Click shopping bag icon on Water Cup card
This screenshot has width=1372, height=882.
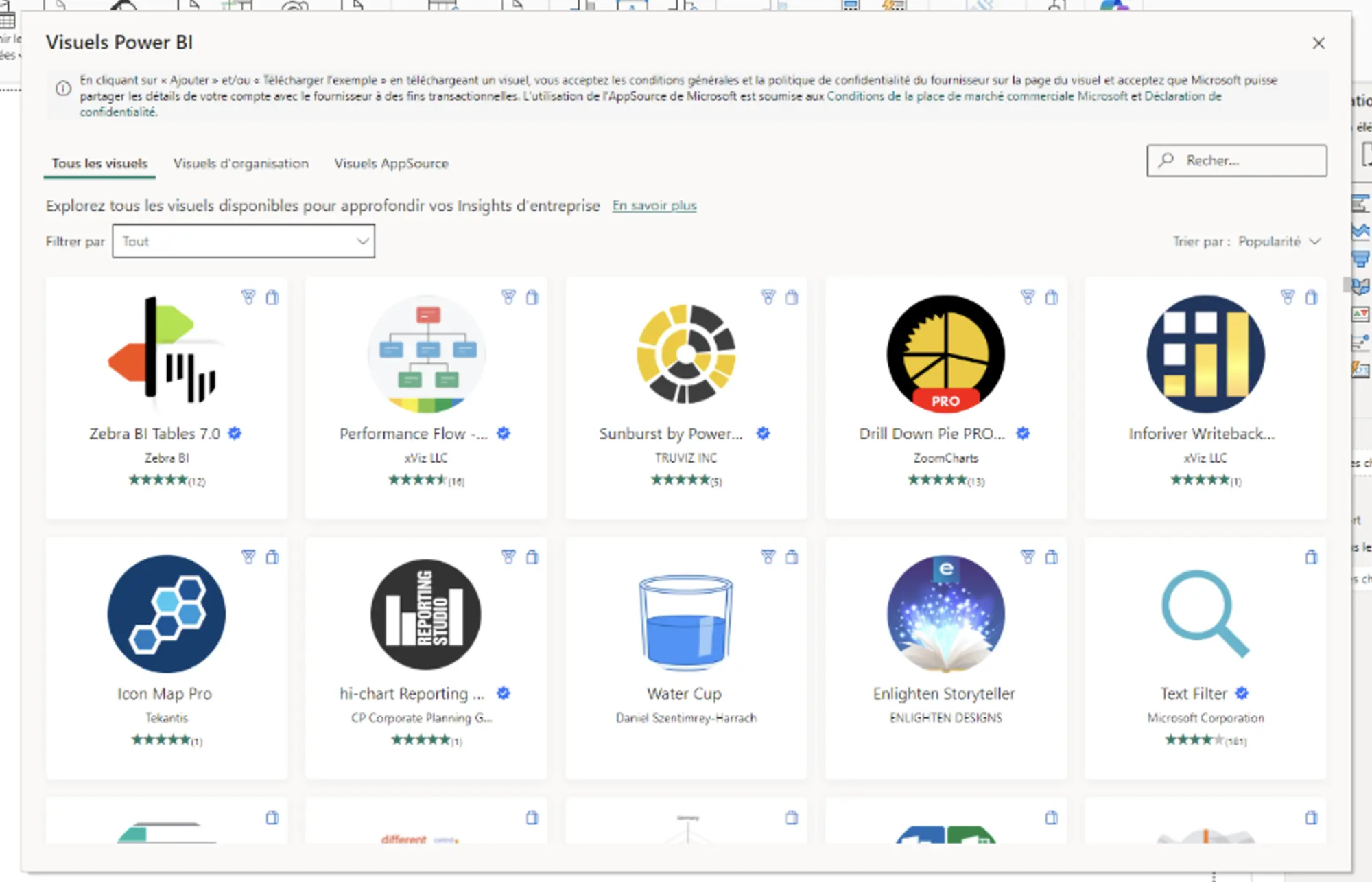tap(792, 557)
